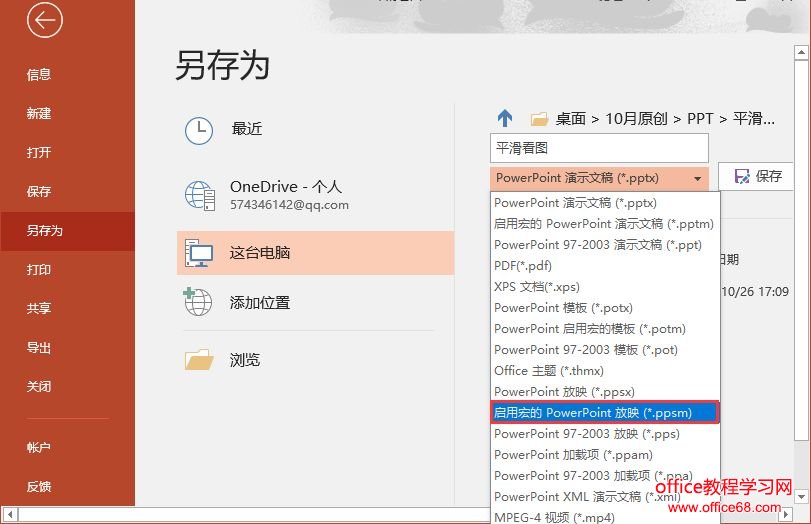
Task: Choose PowerPoint XML 演示文稿 (*.xml)
Action: tap(605, 497)
